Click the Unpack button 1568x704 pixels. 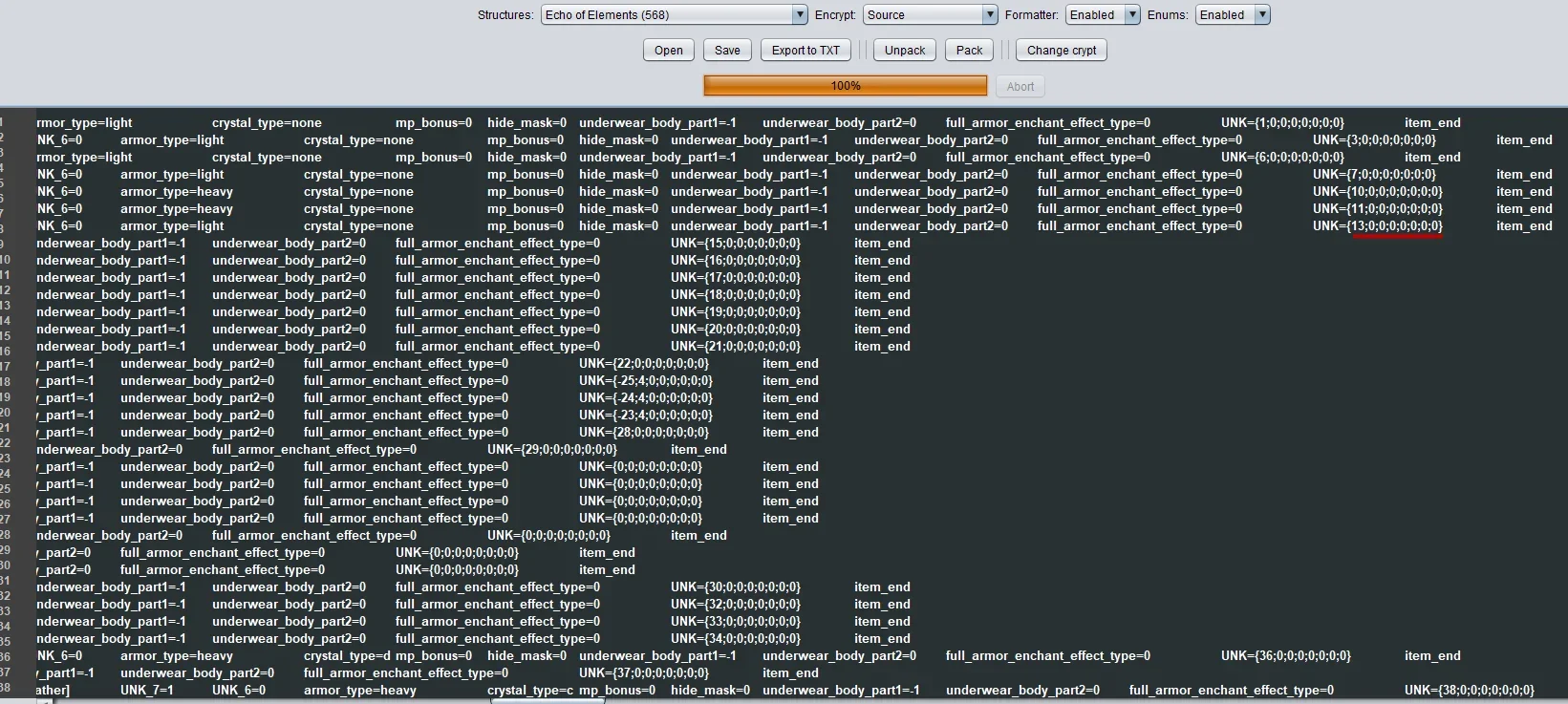[905, 51]
